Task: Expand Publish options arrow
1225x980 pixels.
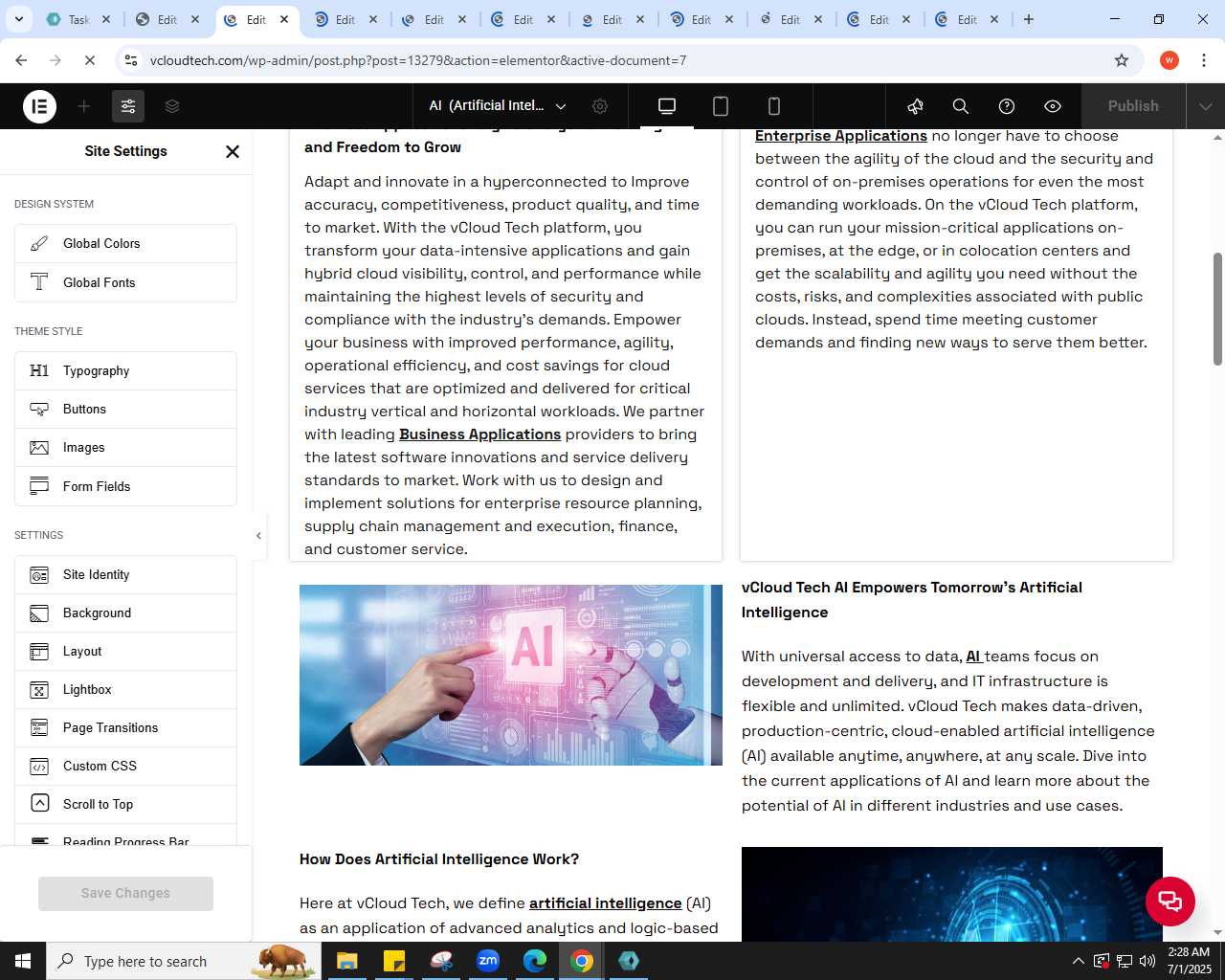Action: (x=1206, y=106)
